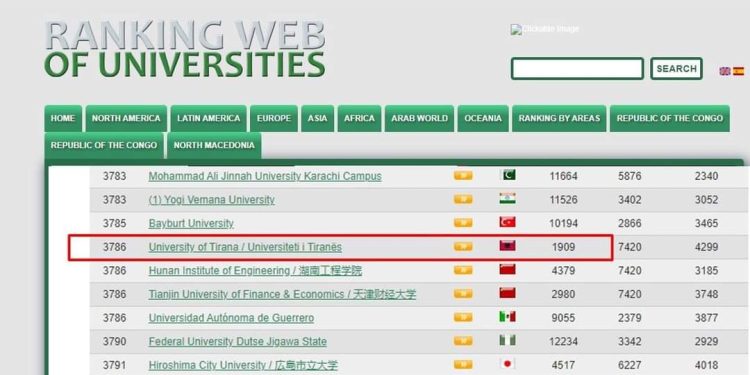This screenshot has height=375, width=750.
Task: Open the OCEANIA menu tab
Action: coord(483,118)
